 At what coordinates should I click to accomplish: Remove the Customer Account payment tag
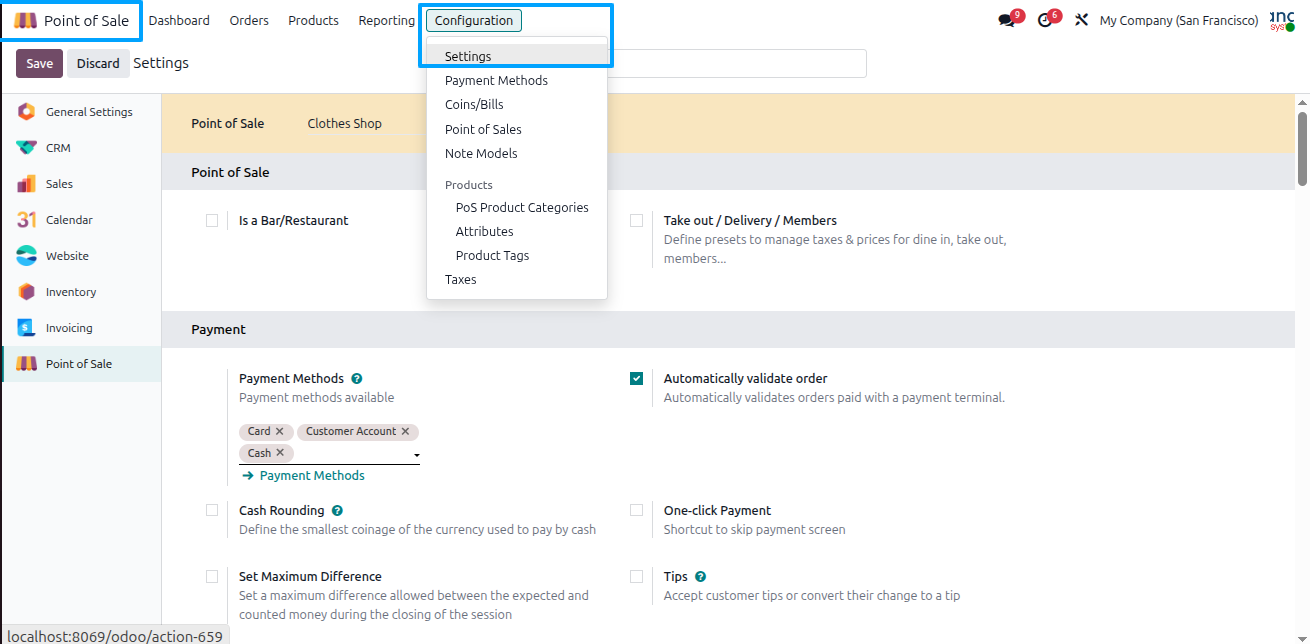coord(405,431)
